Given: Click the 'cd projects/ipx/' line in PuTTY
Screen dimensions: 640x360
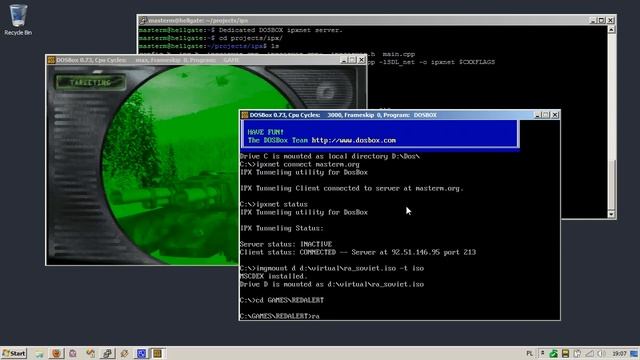Looking at the screenshot, I should 211,38.
